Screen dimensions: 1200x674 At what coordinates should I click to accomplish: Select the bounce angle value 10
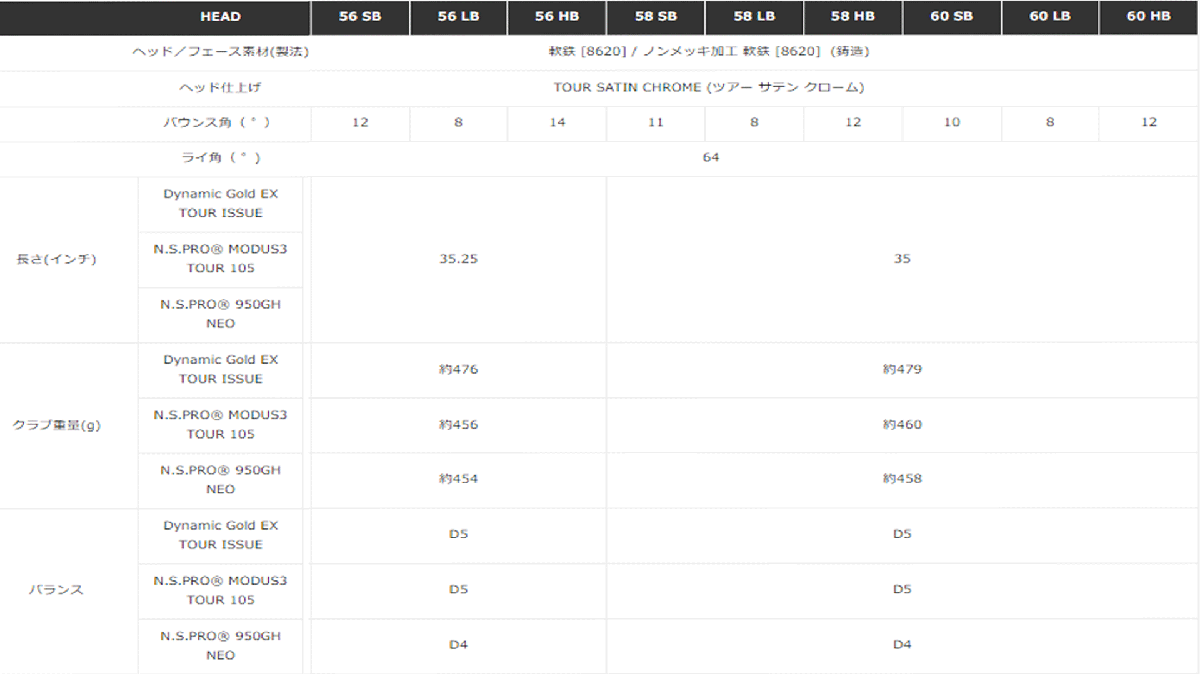(x=951, y=123)
